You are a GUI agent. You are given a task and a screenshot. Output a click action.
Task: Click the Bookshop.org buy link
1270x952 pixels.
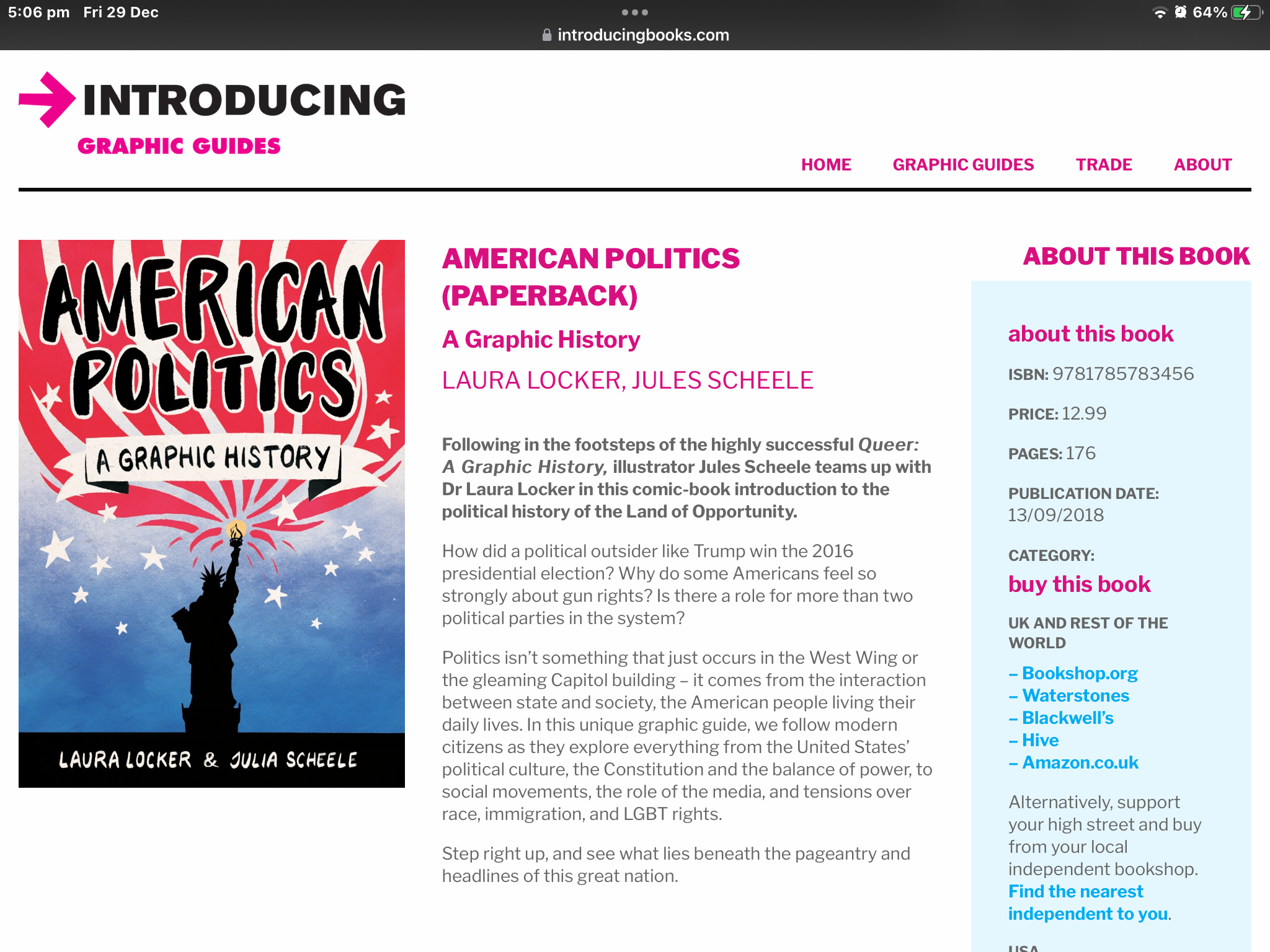pos(1079,673)
